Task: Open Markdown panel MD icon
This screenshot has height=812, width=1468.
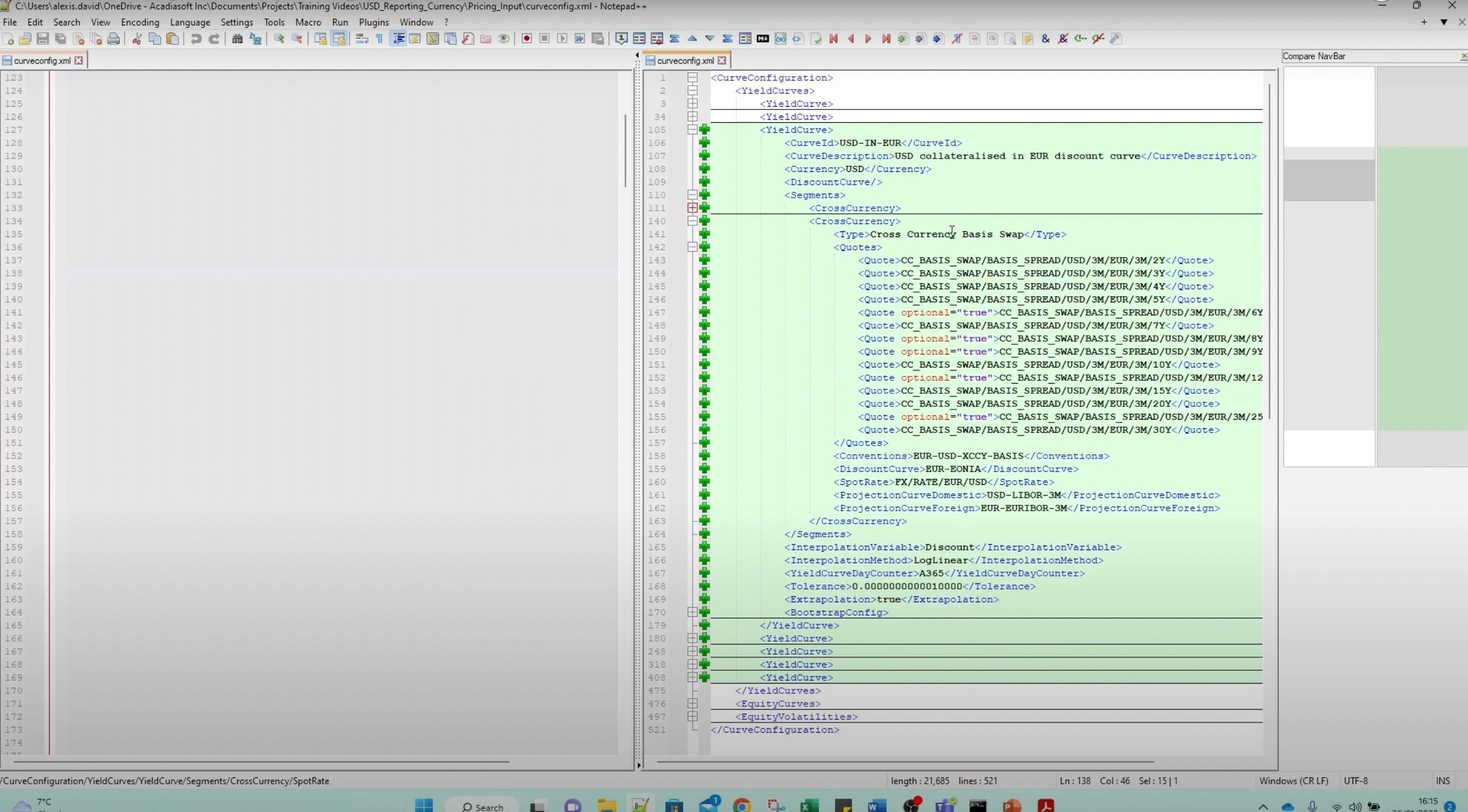Action: (762, 39)
